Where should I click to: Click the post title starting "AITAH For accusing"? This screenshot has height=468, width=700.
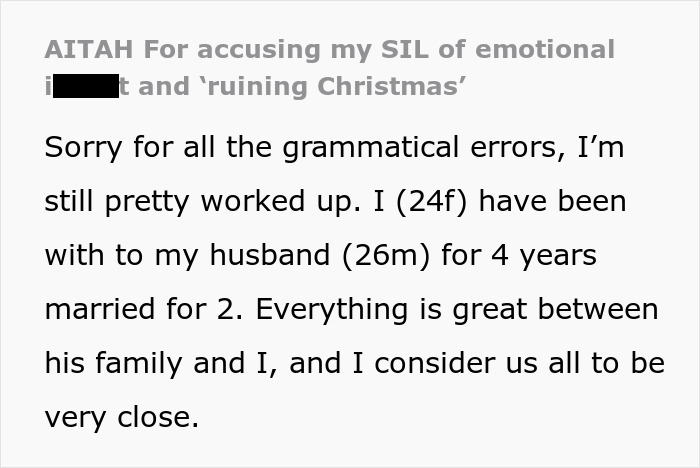[x=330, y=49]
